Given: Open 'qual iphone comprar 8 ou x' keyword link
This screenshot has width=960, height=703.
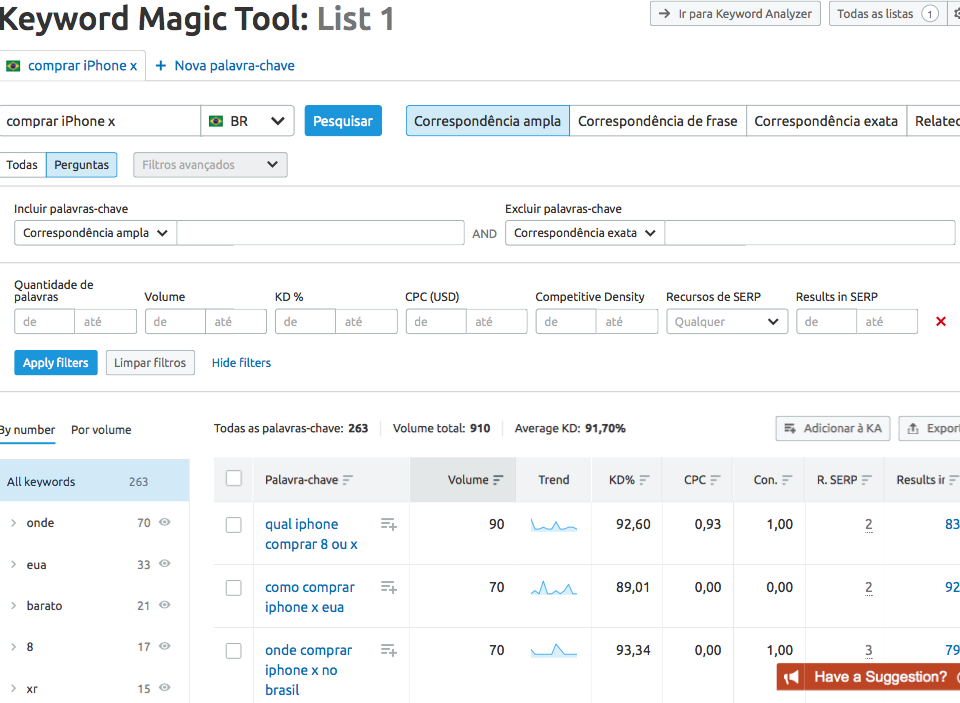Looking at the screenshot, I should (311, 534).
